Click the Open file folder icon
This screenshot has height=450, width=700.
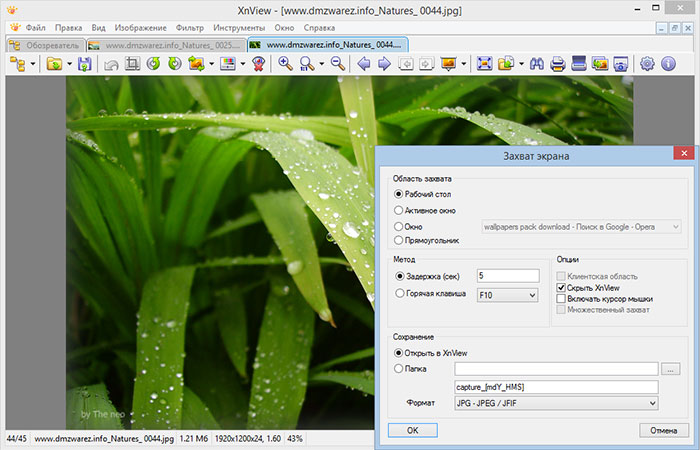click(54, 64)
